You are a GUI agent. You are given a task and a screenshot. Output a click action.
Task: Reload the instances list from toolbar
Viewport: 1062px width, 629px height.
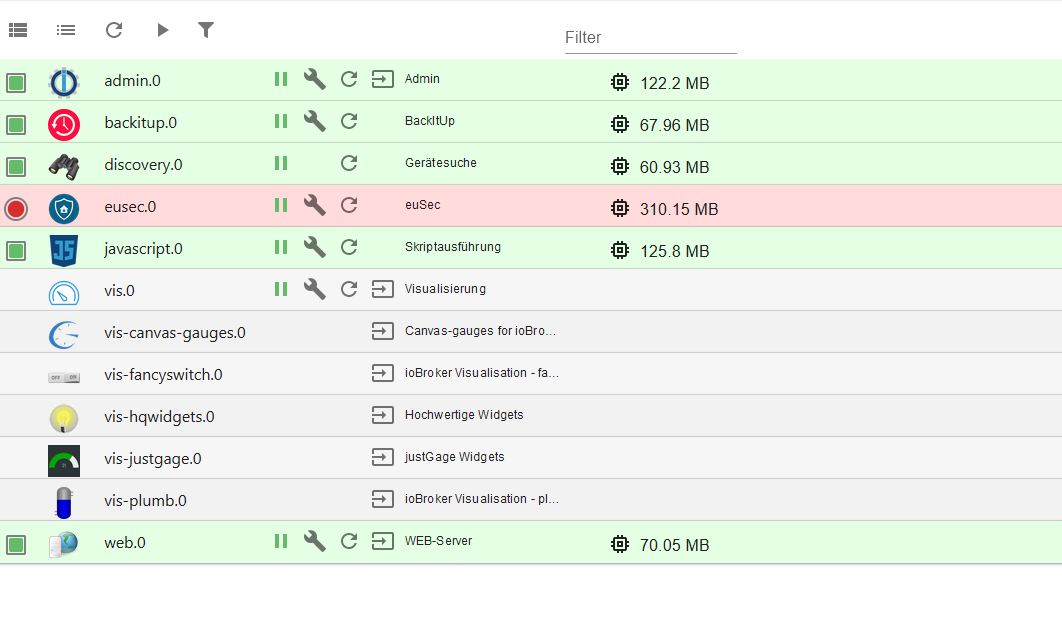pyautogui.click(x=114, y=30)
